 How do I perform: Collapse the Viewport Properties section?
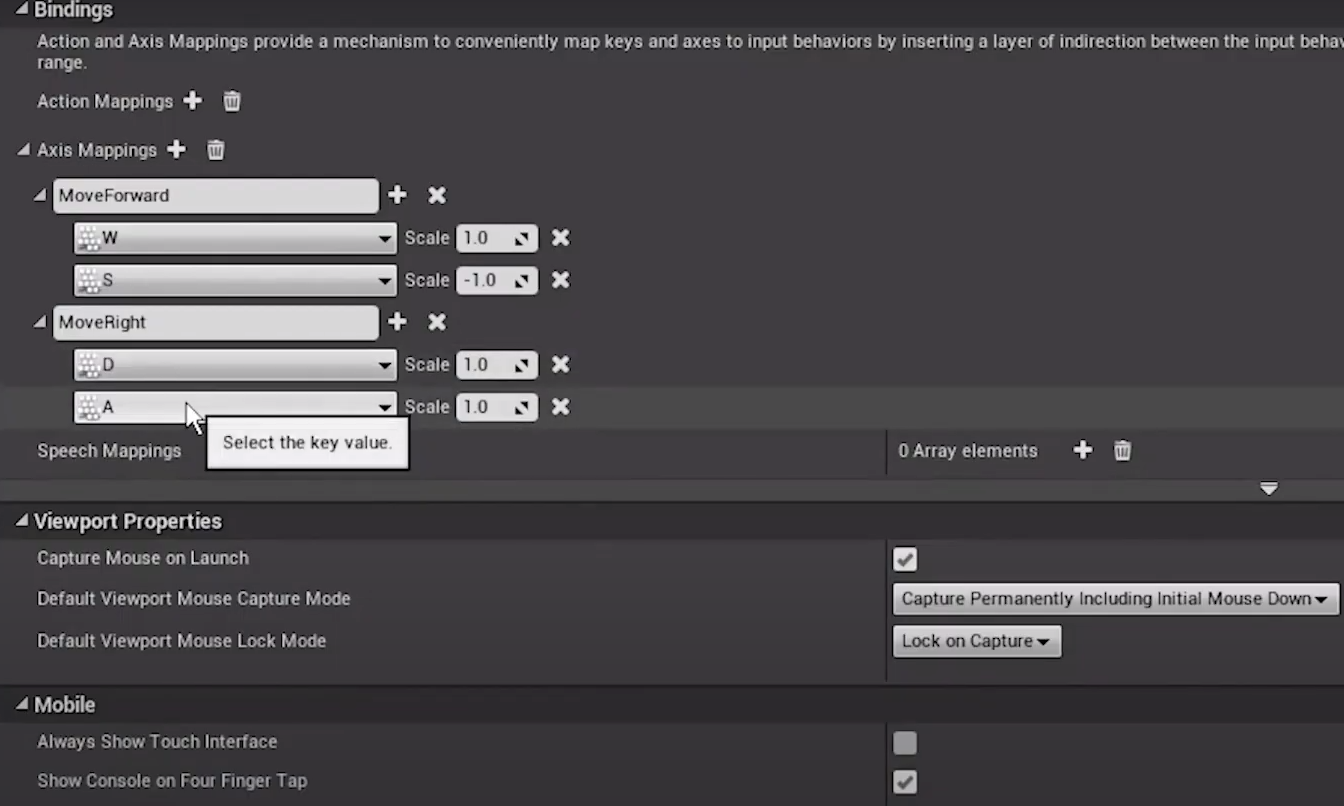[x=22, y=521]
